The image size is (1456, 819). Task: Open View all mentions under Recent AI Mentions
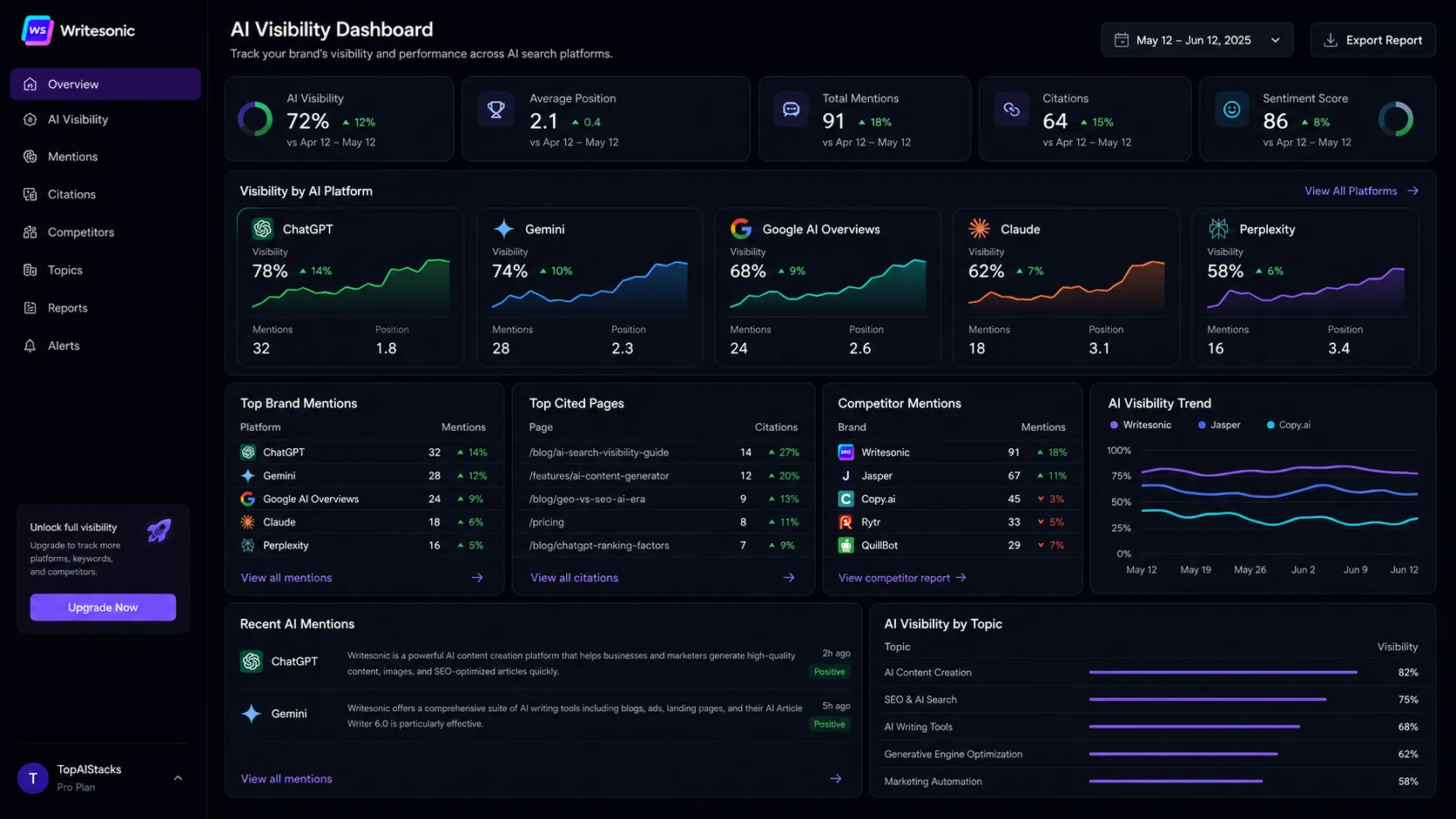[286, 779]
